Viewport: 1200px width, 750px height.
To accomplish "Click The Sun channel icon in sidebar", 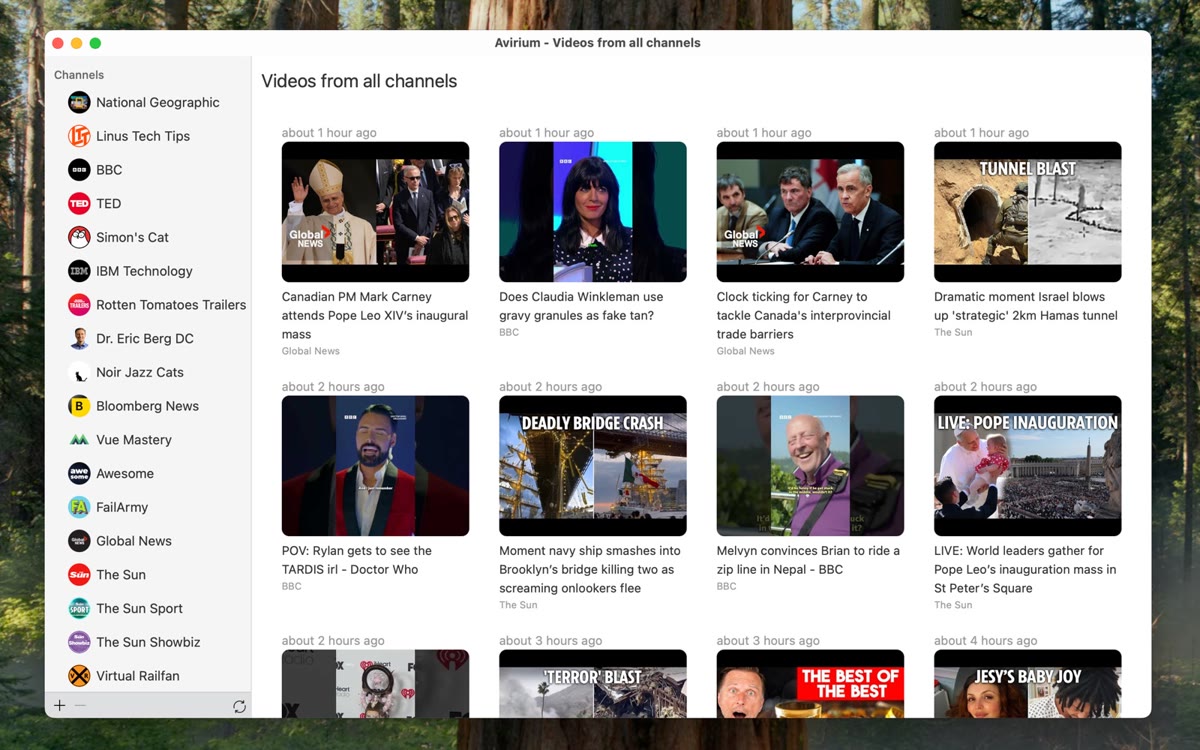I will pos(79,575).
